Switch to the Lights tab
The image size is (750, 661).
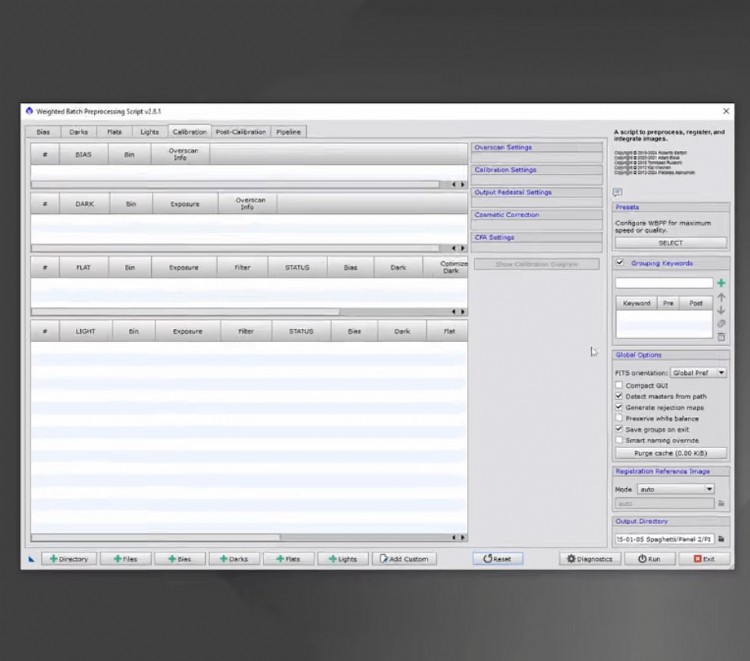pyautogui.click(x=150, y=132)
